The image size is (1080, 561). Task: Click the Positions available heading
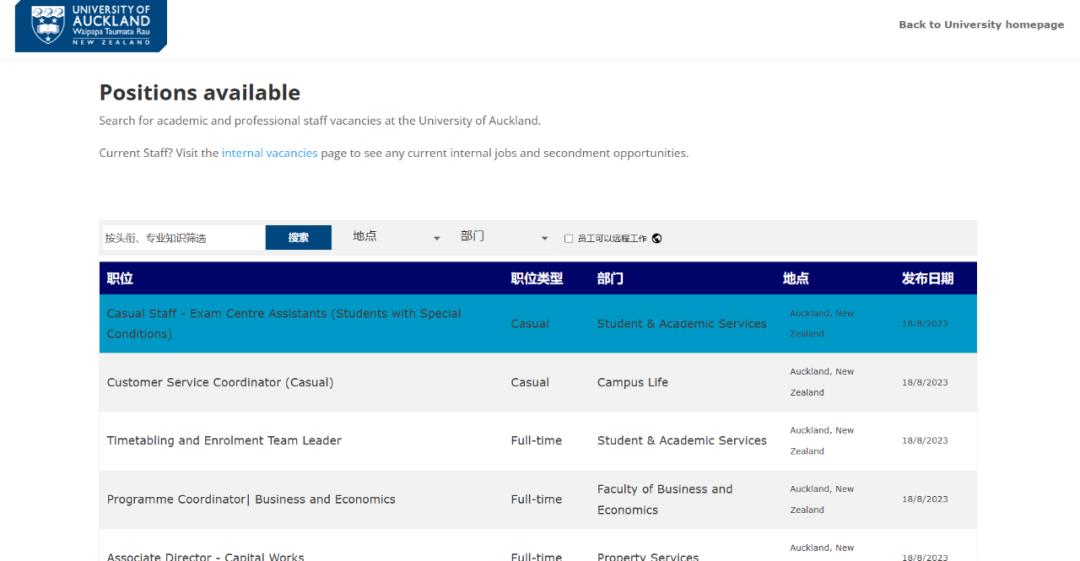point(200,92)
